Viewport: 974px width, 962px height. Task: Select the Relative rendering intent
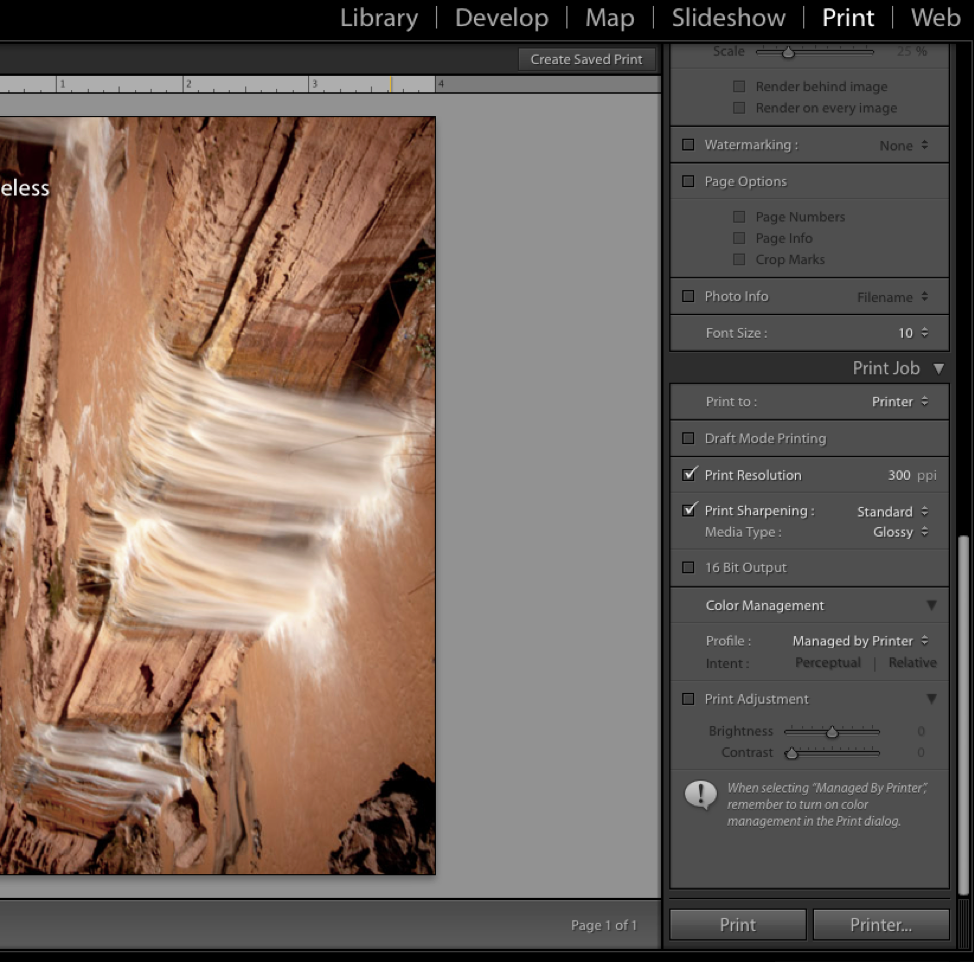click(x=911, y=662)
